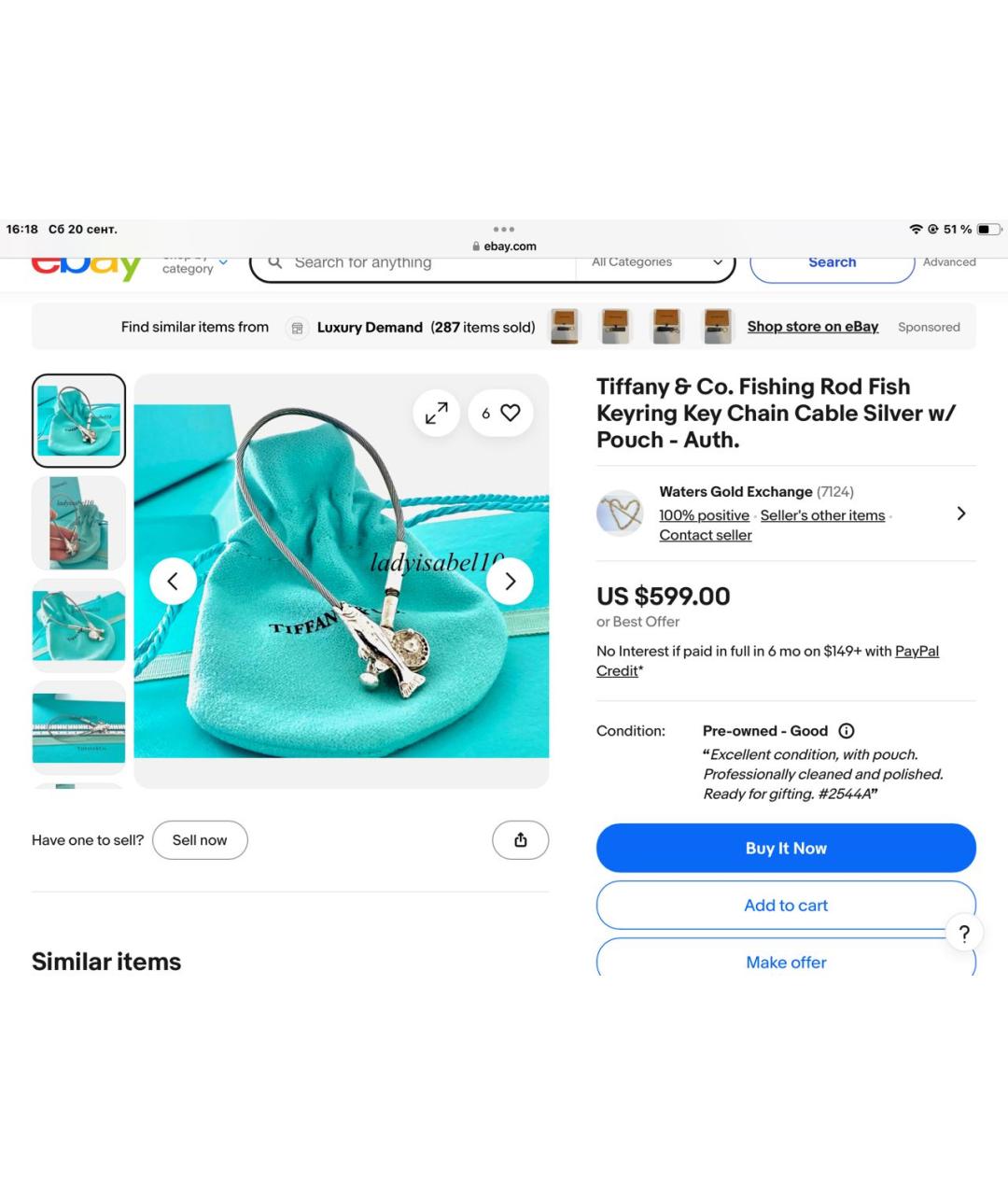
Task: Open the help question mark button
Action: click(x=964, y=933)
